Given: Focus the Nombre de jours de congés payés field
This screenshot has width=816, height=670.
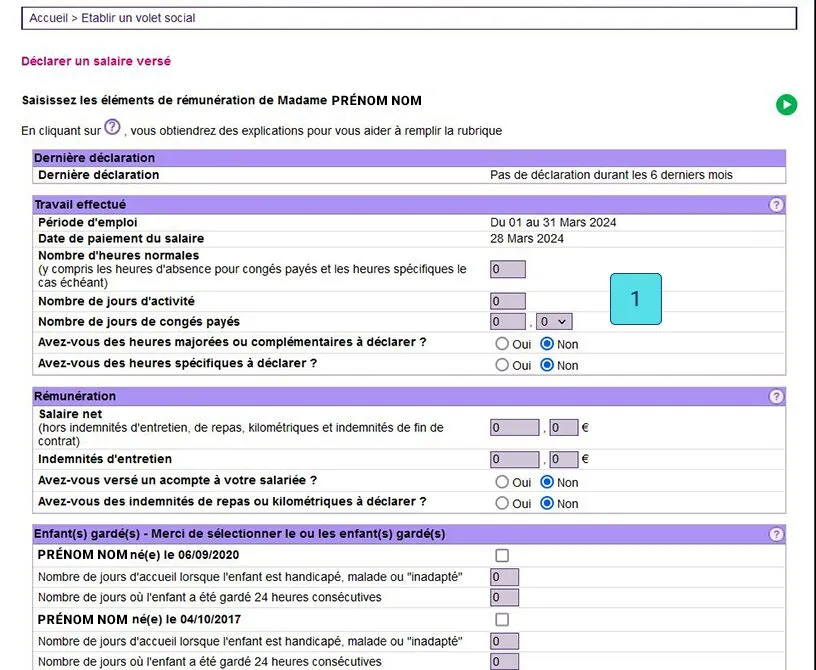Looking at the screenshot, I should click(x=507, y=322).
